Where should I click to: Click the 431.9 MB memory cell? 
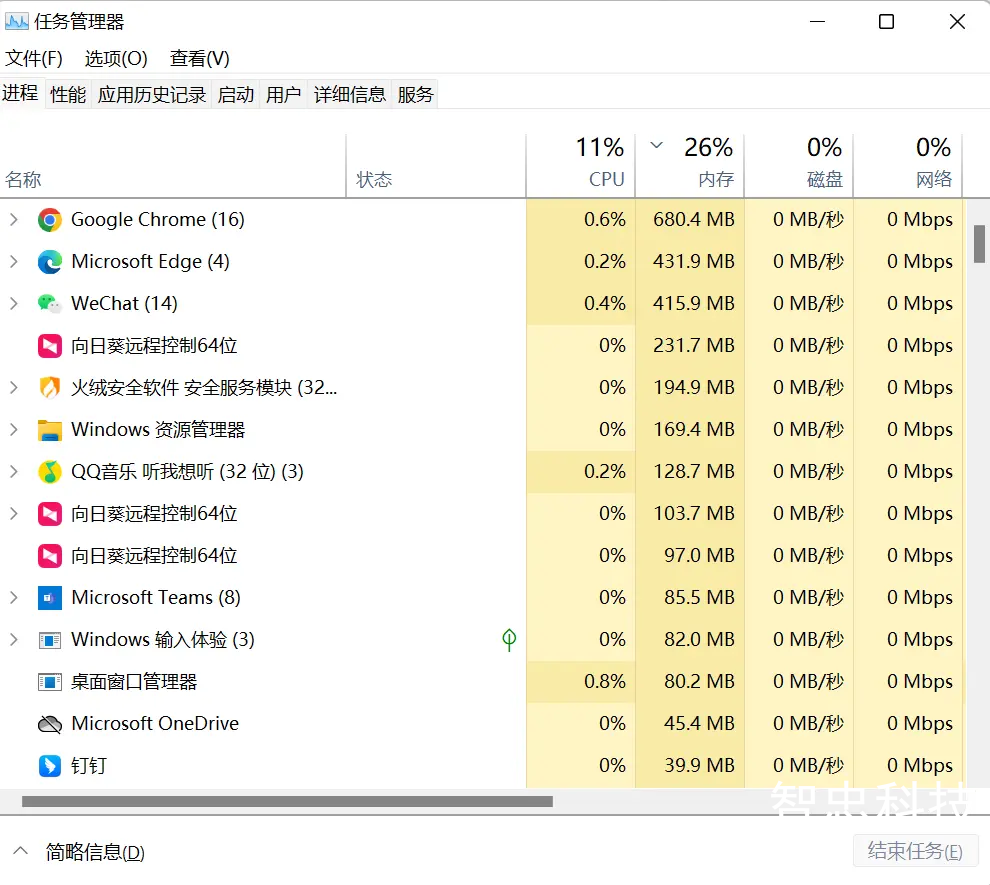coord(690,262)
